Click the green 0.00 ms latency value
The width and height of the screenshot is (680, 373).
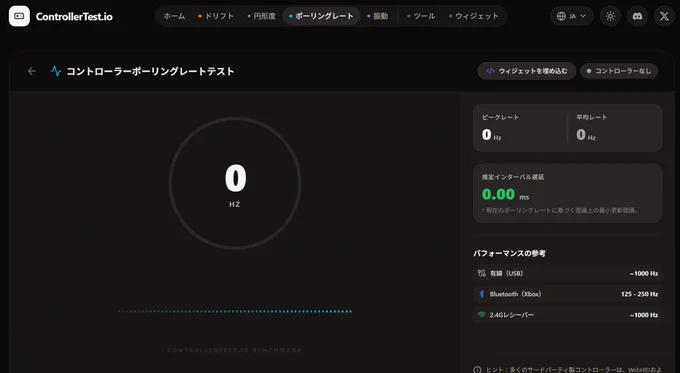coord(505,194)
